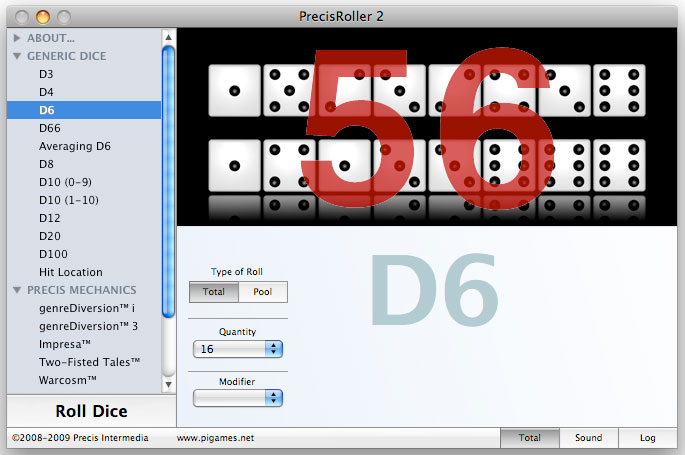Collapse the PRECIS MECHANICS section
685x455 pixels.
pos(17,290)
